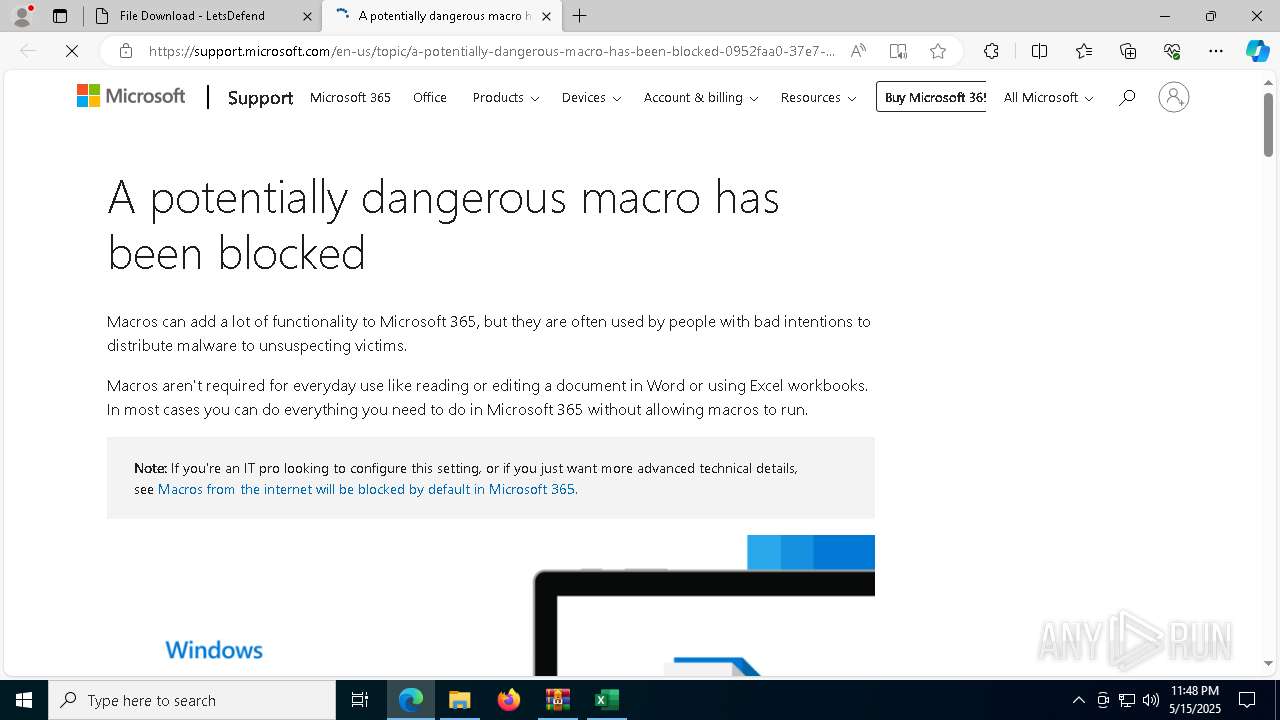The image size is (1280, 720).
Task: Click scrollbar down arrow
Action: pos(1268,664)
